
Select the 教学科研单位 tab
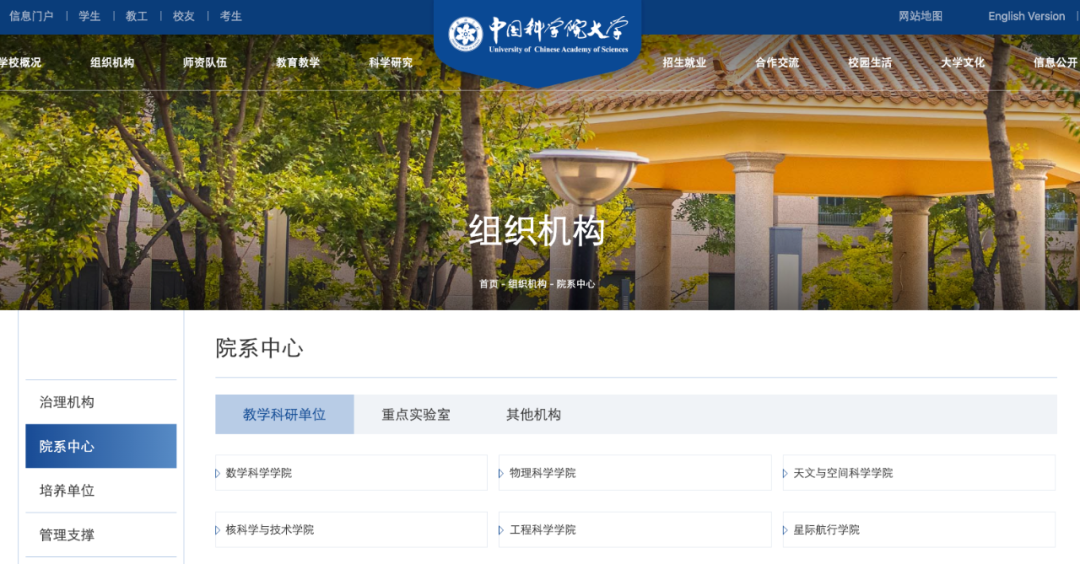[x=284, y=414]
